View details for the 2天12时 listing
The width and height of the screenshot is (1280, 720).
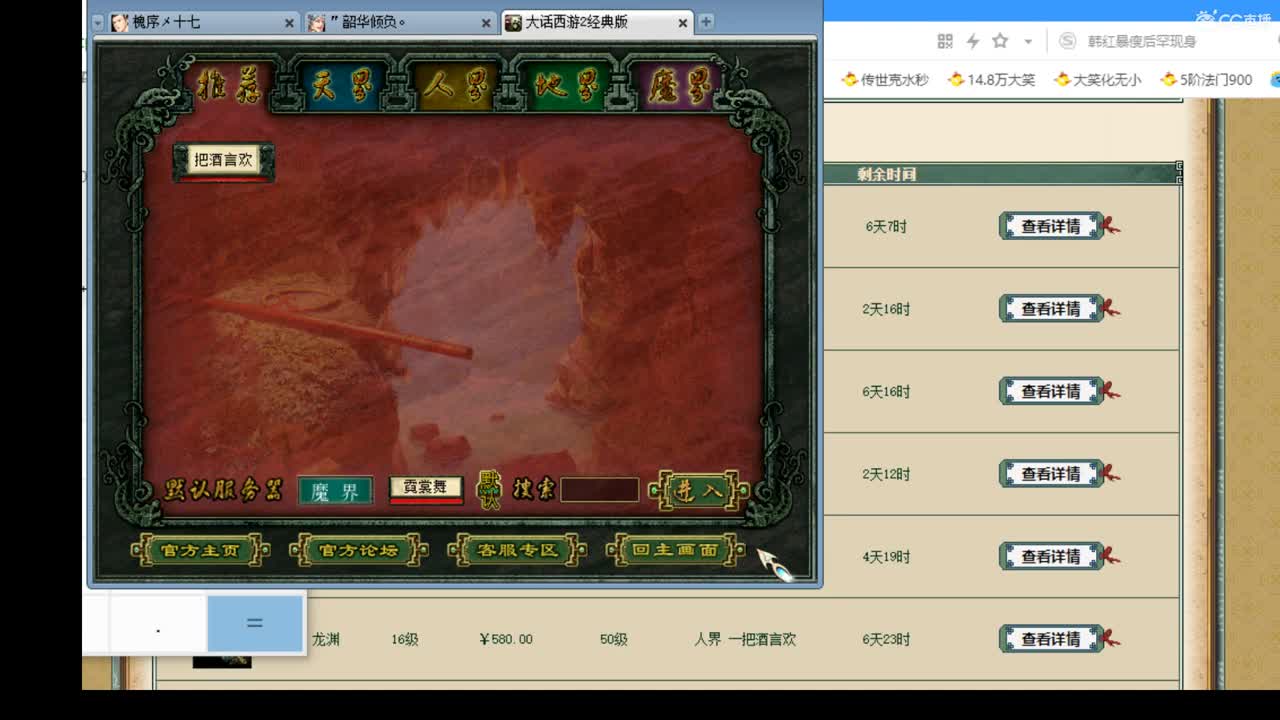point(1051,474)
